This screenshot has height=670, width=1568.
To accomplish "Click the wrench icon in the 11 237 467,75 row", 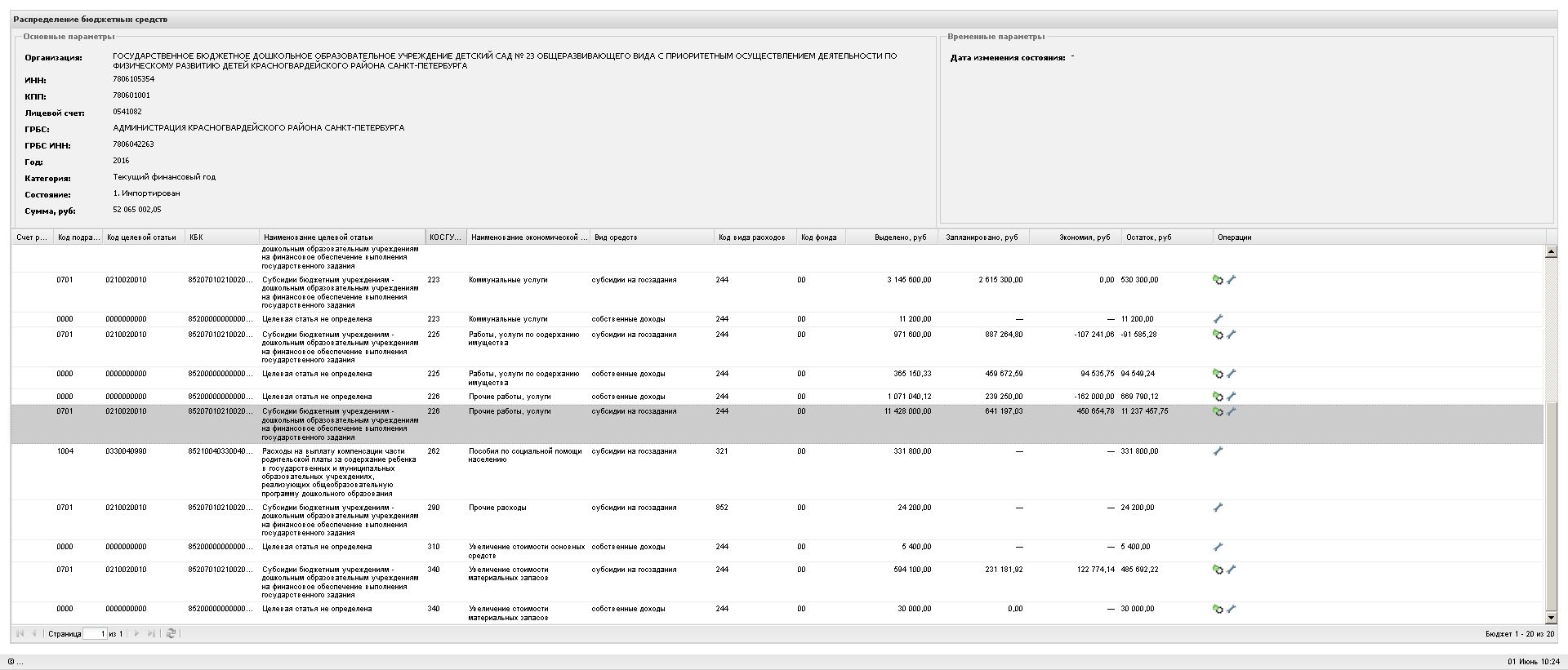I will coord(1232,412).
